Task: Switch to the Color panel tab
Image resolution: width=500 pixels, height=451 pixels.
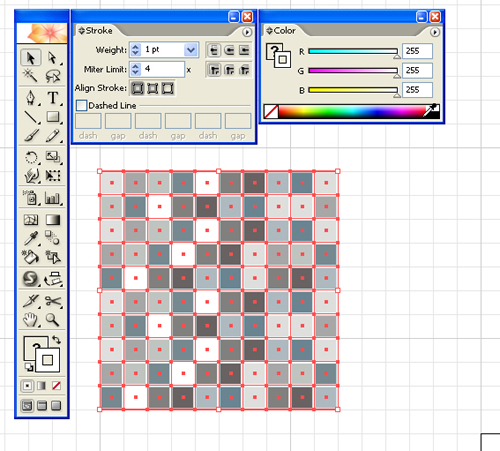Action: tap(285, 31)
